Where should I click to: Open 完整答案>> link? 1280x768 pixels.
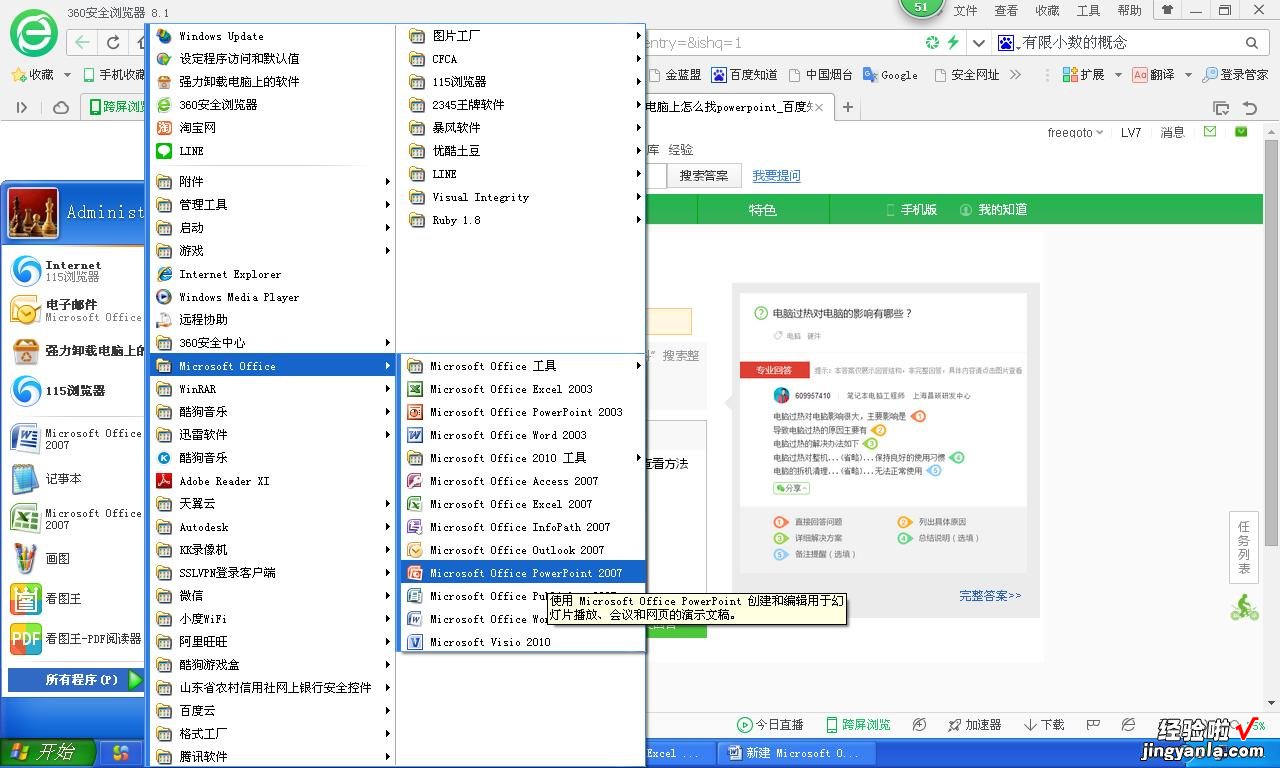click(x=990, y=596)
